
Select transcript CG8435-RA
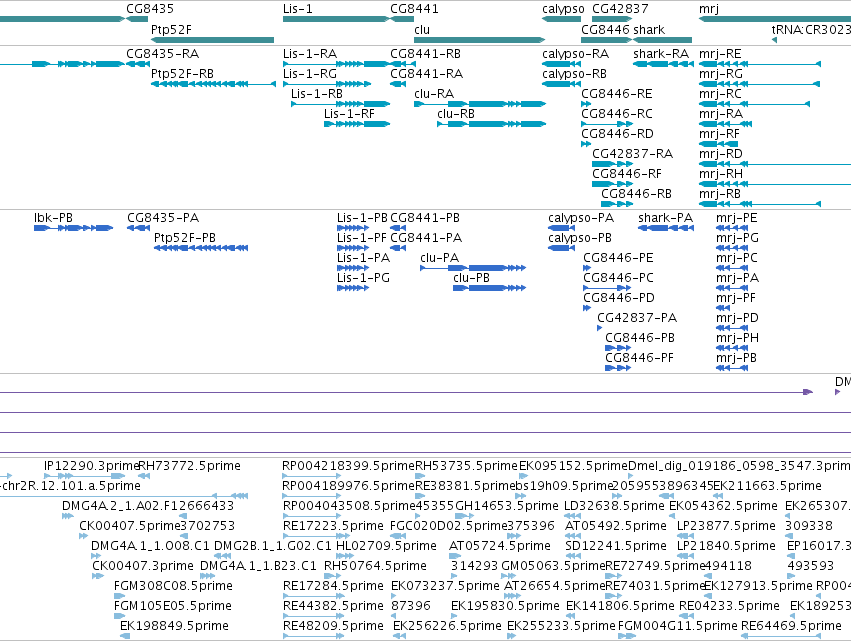click(x=162, y=54)
